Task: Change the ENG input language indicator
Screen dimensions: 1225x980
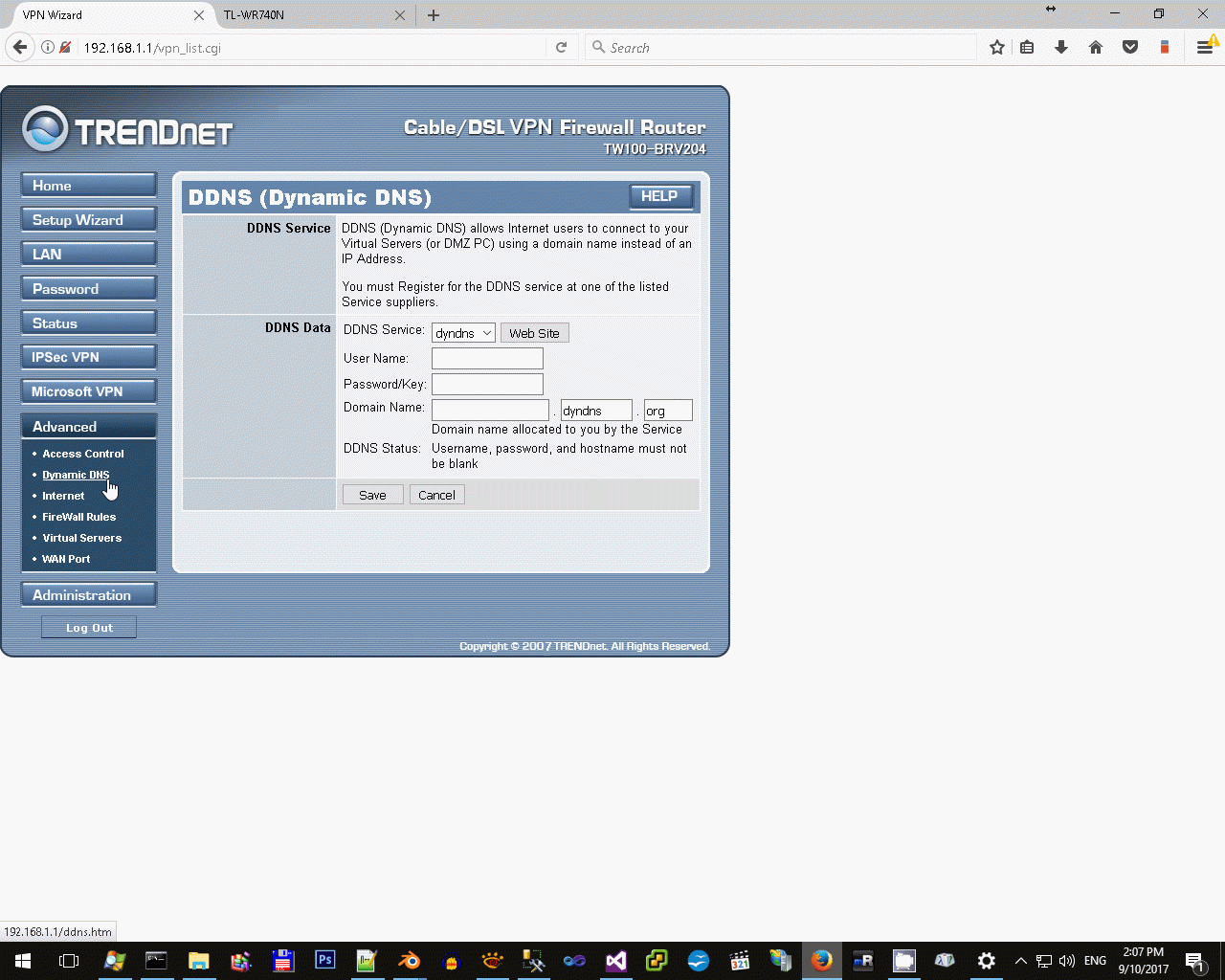Action: pyautogui.click(x=1095, y=961)
